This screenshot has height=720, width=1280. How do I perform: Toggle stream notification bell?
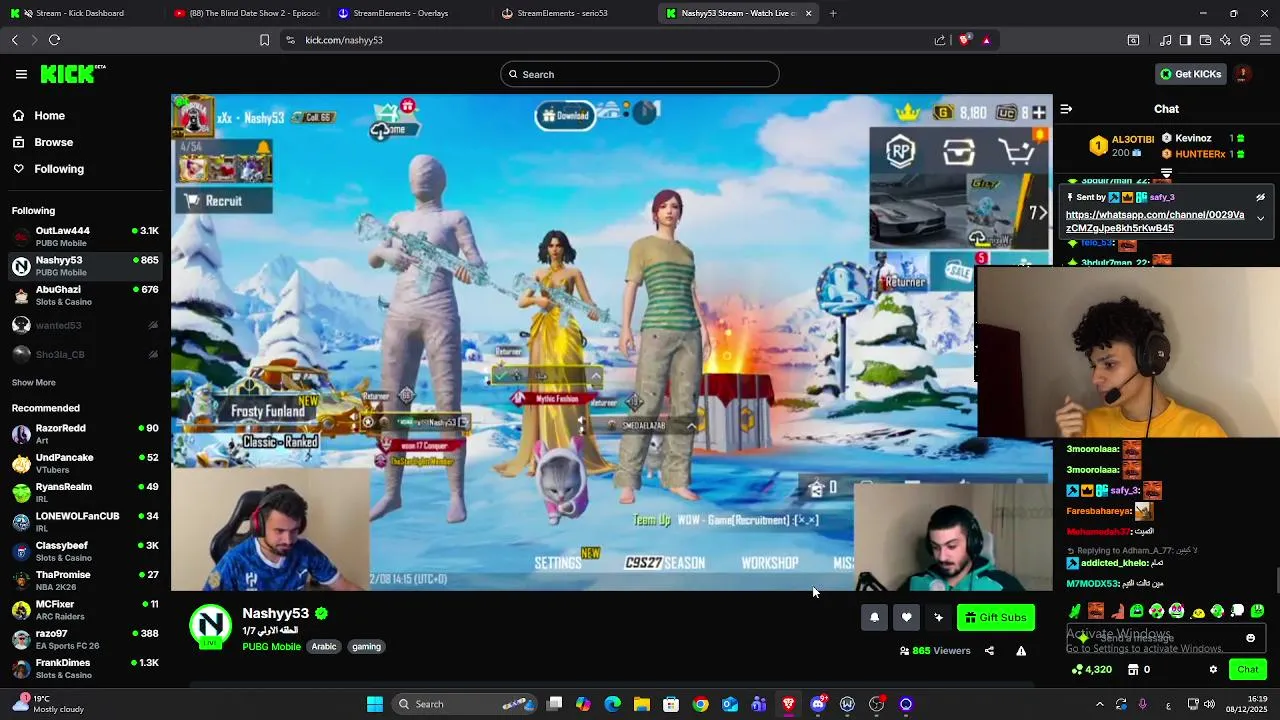874,617
